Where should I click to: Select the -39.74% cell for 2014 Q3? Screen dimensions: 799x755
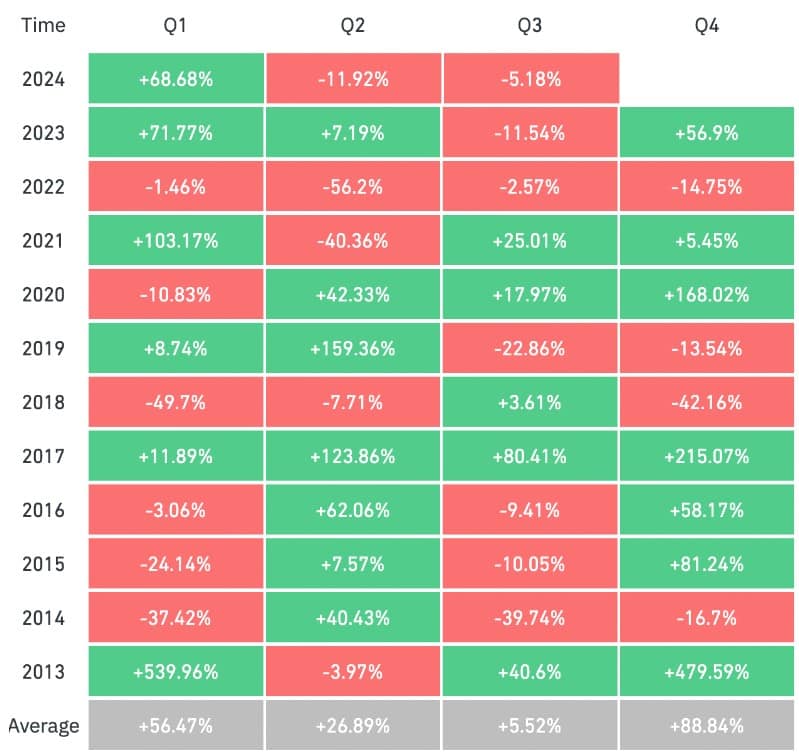click(530, 618)
